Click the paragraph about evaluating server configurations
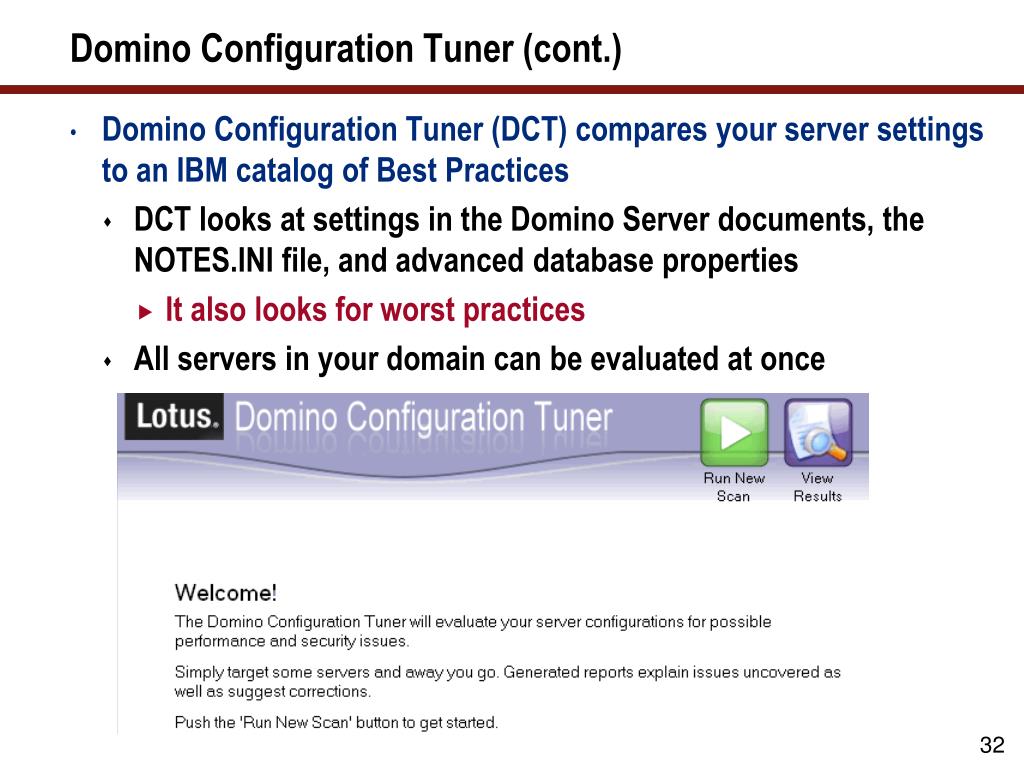The width and height of the screenshot is (1024, 768). (x=473, y=631)
